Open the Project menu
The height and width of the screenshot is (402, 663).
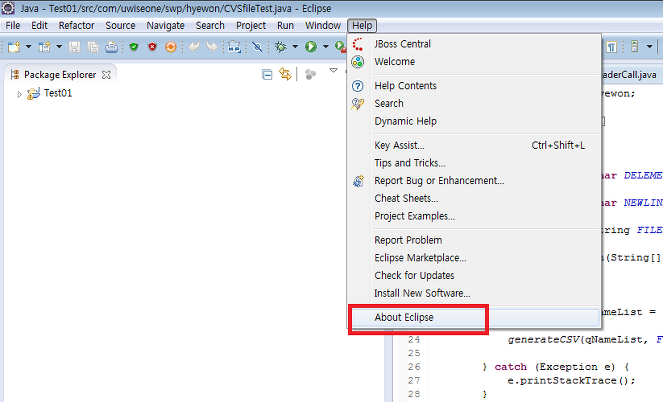click(x=251, y=25)
